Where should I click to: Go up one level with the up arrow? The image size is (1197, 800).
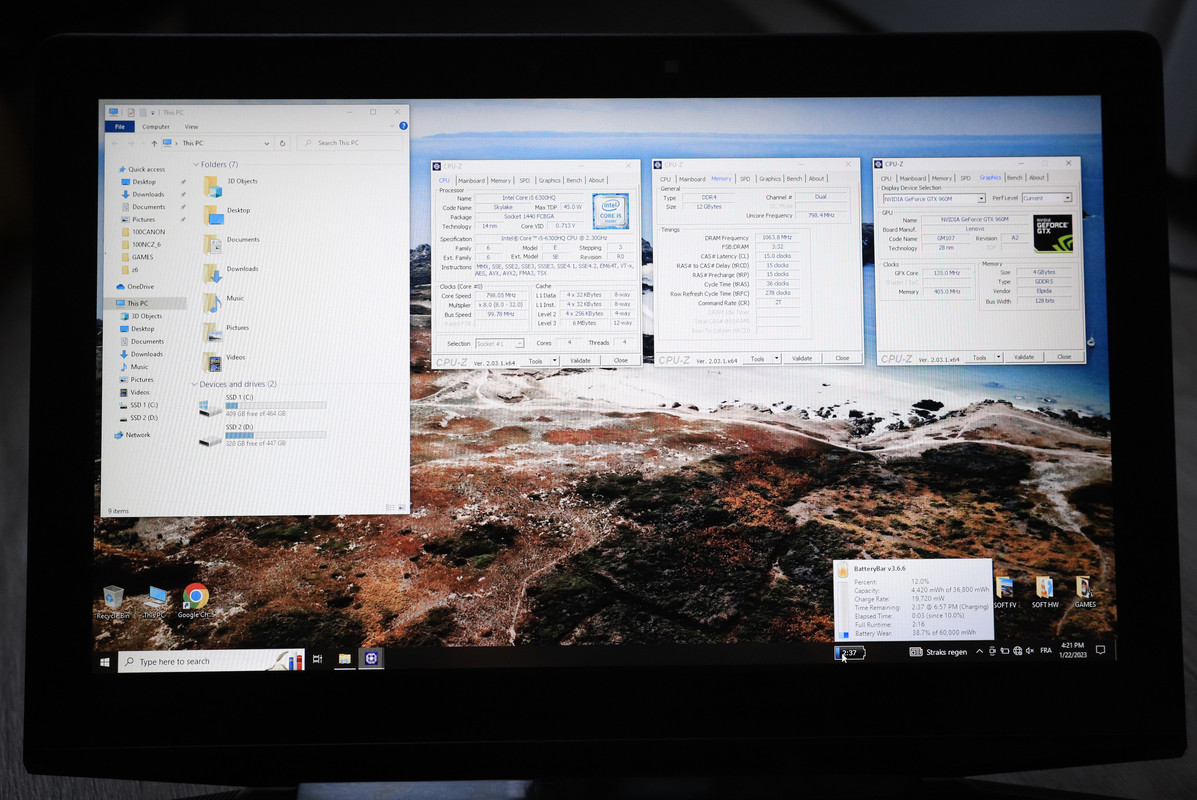click(154, 143)
